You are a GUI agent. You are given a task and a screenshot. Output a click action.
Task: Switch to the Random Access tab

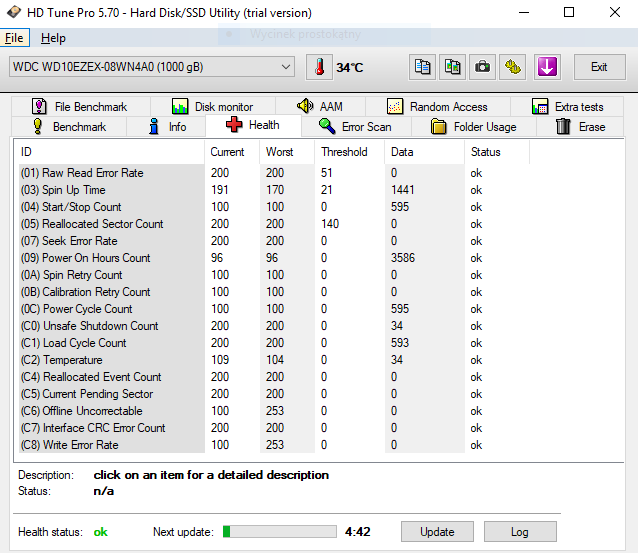click(x=438, y=107)
